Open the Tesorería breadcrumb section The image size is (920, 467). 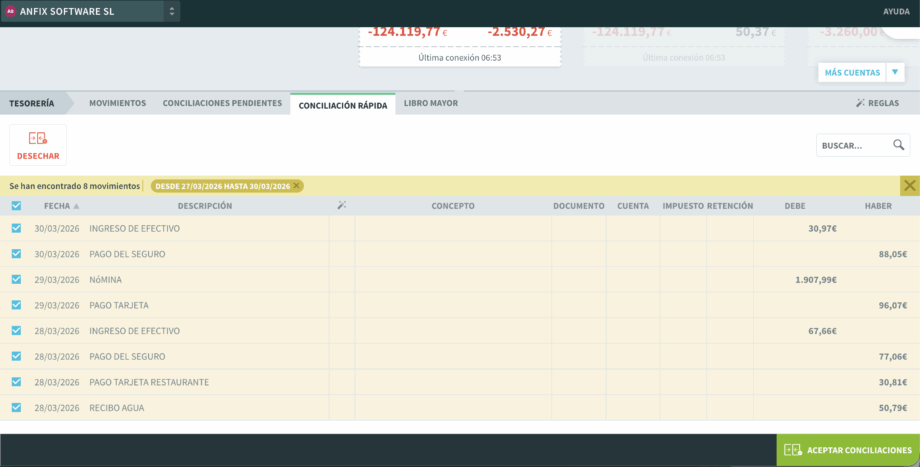click(x=32, y=103)
